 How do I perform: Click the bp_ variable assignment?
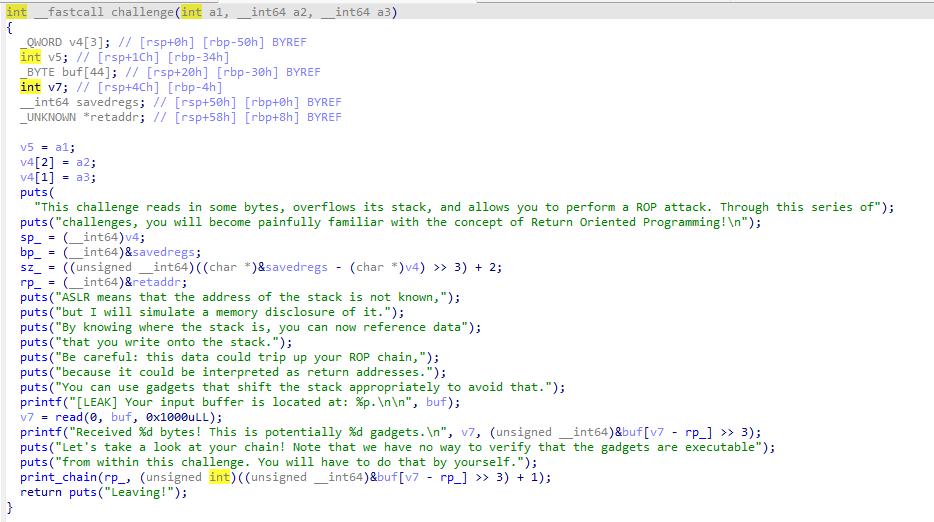31,252
